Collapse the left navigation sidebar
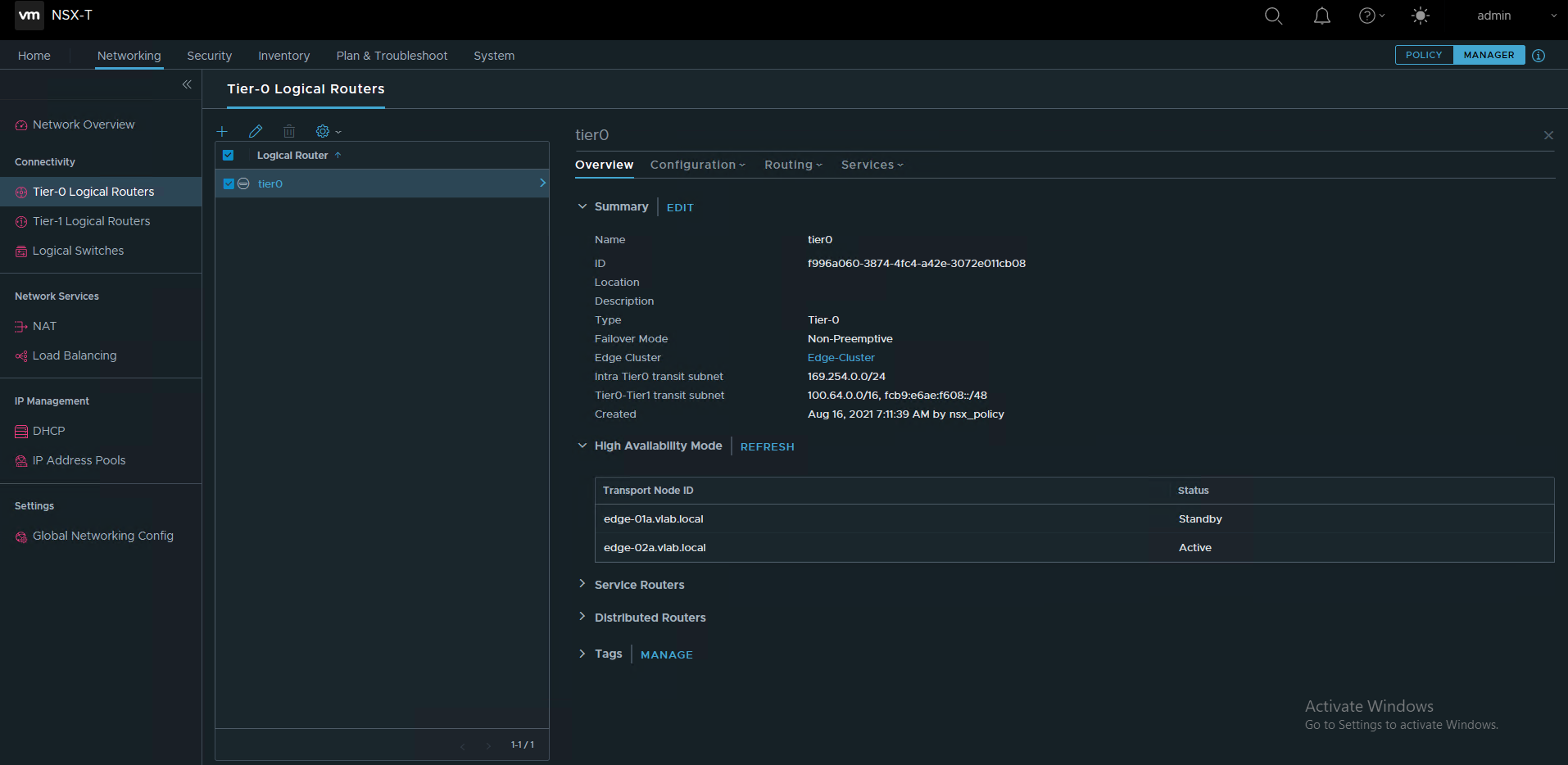 [x=187, y=84]
